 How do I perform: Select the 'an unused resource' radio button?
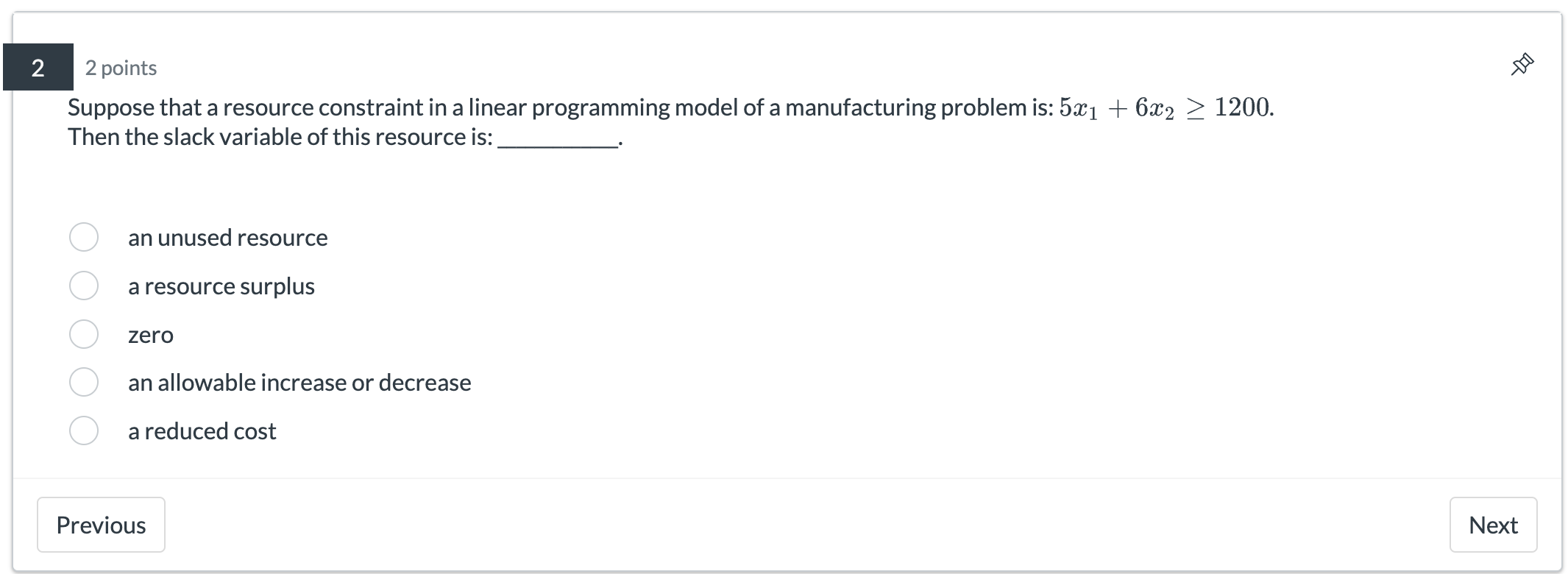click(83, 237)
